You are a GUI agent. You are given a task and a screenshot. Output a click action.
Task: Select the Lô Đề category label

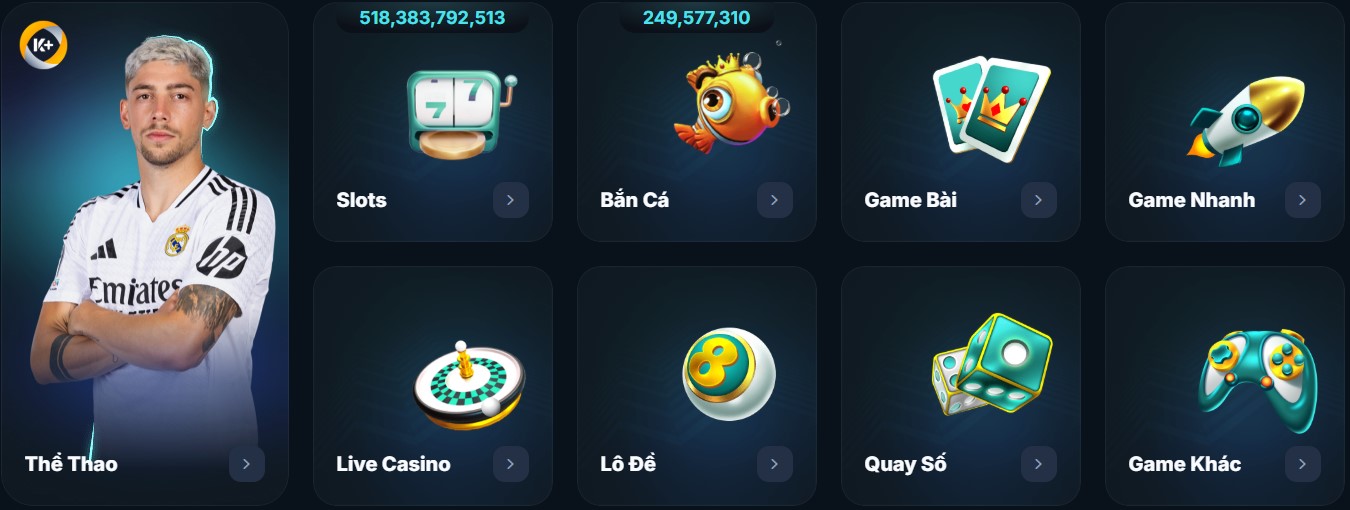tap(628, 464)
